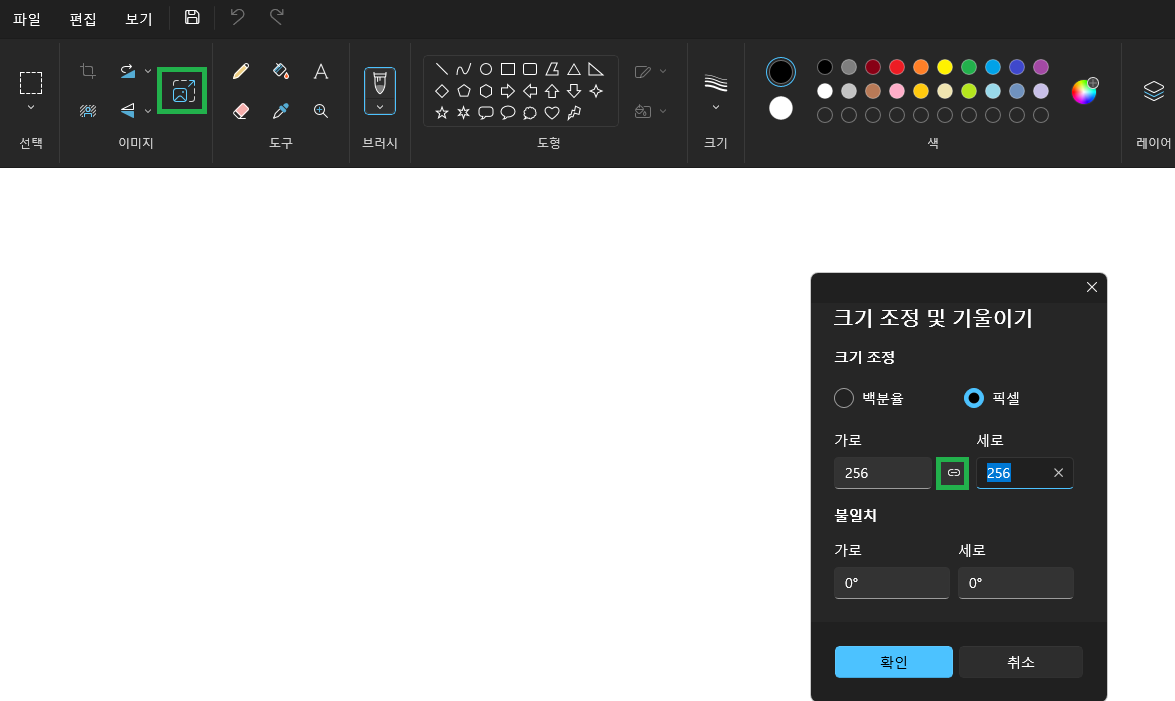Open the Layers panel
This screenshot has width=1175, height=701.
point(1153,91)
